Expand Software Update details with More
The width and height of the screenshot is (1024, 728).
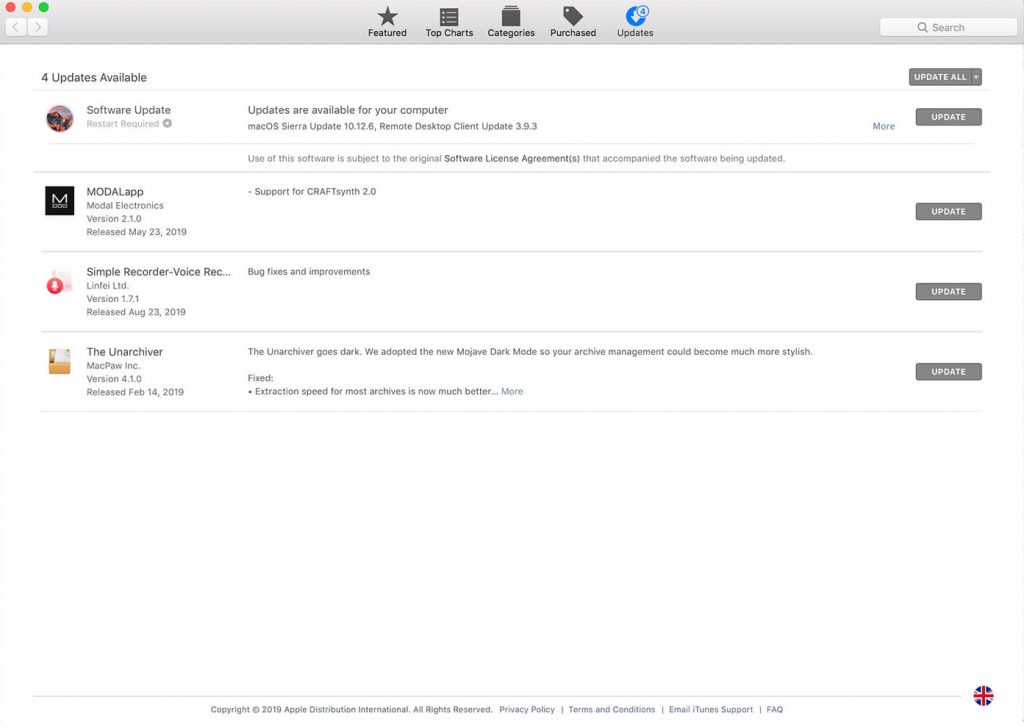point(883,127)
